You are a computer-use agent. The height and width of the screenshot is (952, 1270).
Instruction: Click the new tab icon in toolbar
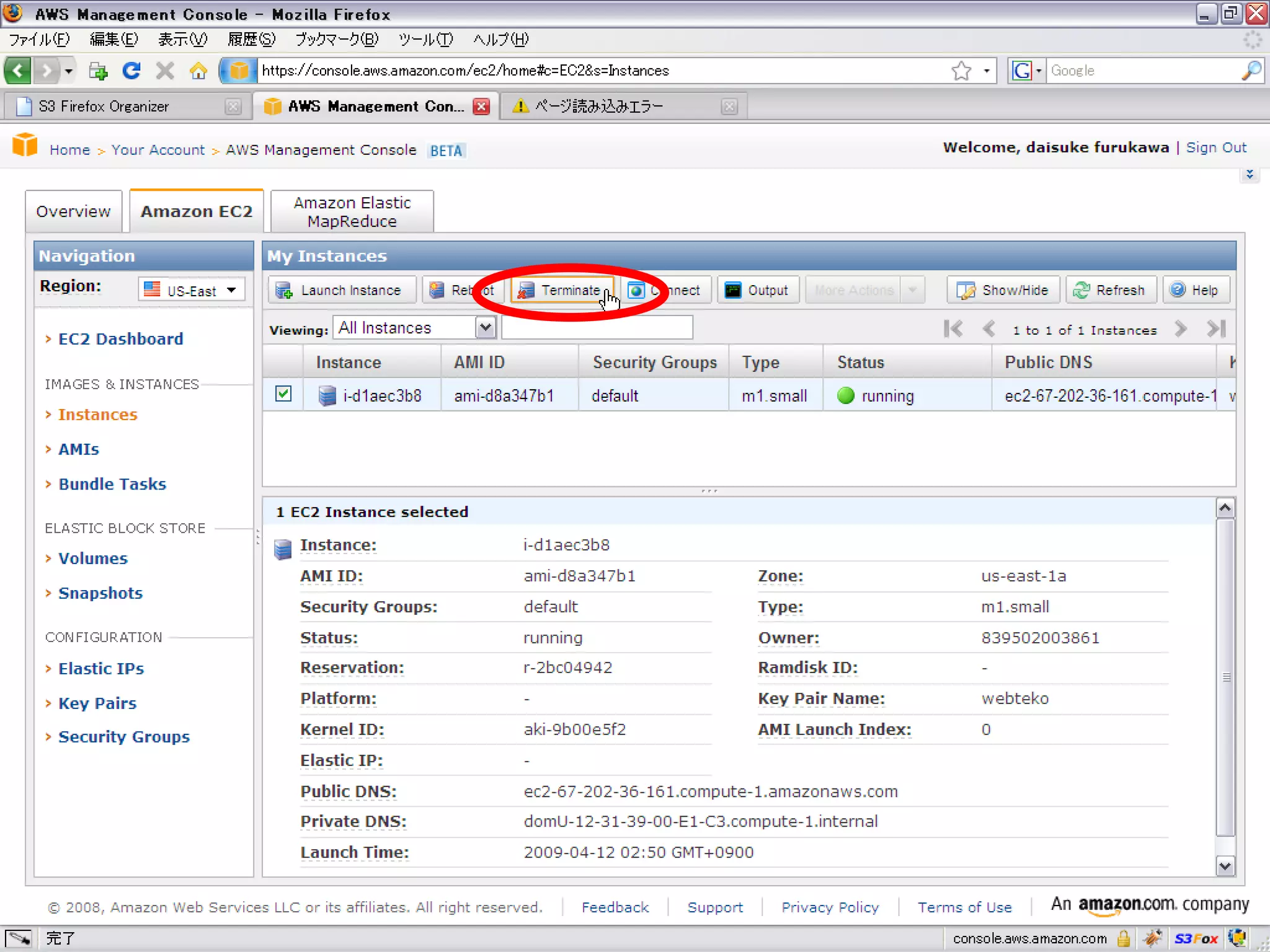click(x=98, y=71)
